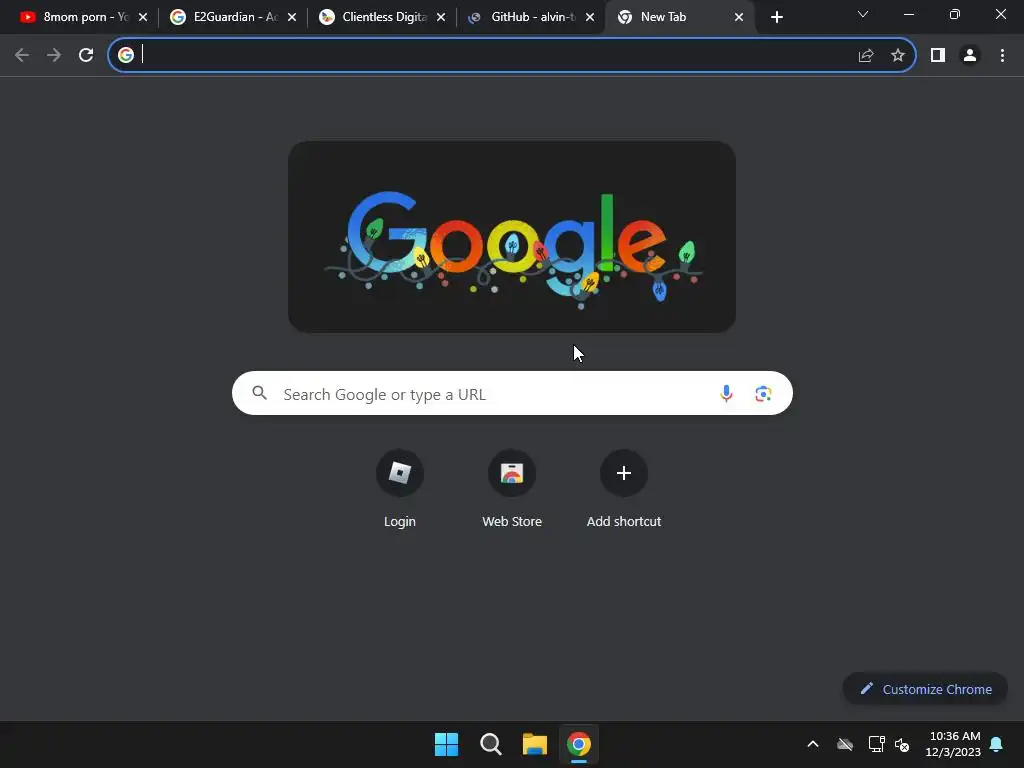Click the network display tray icon

click(876, 744)
